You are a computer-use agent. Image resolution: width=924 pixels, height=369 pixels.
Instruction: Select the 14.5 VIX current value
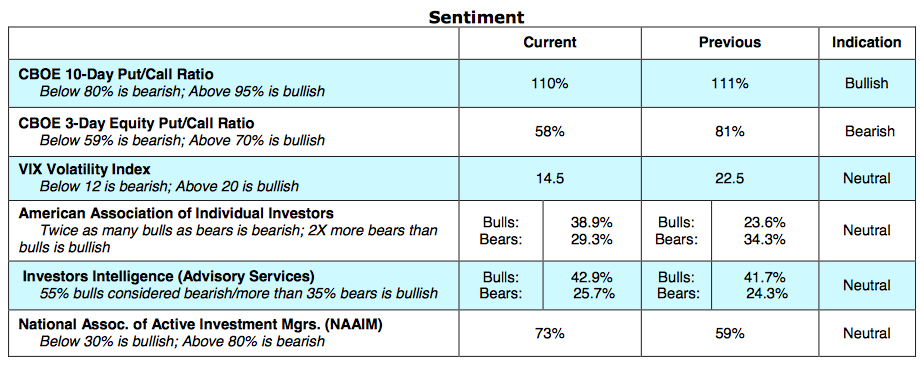pyautogui.click(x=550, y=179)
